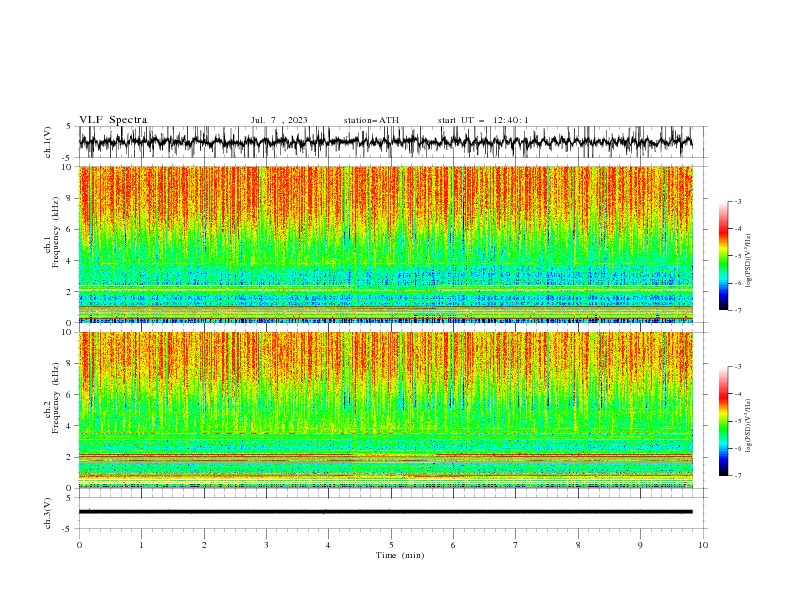792x612 pixels.
Task: Select the flat ch.3 voltage trace
Action: click(386, 512)
